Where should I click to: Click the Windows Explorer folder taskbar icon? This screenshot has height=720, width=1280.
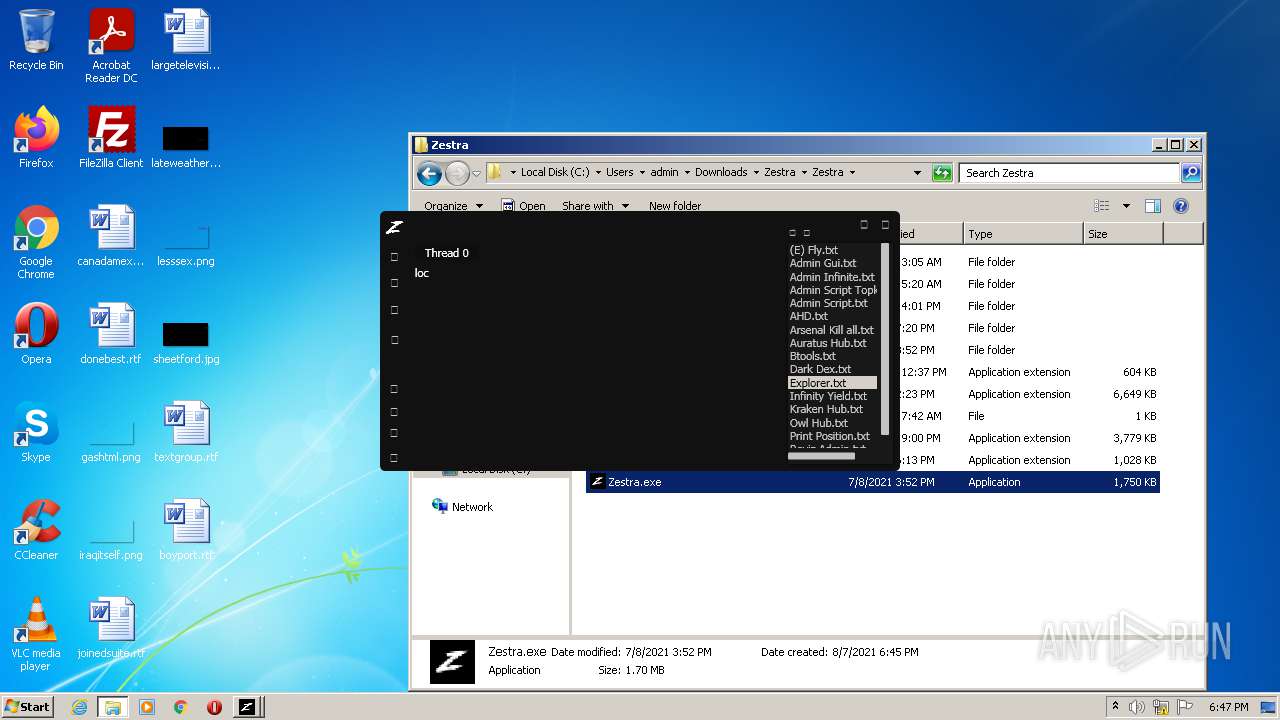coord(113,707)
